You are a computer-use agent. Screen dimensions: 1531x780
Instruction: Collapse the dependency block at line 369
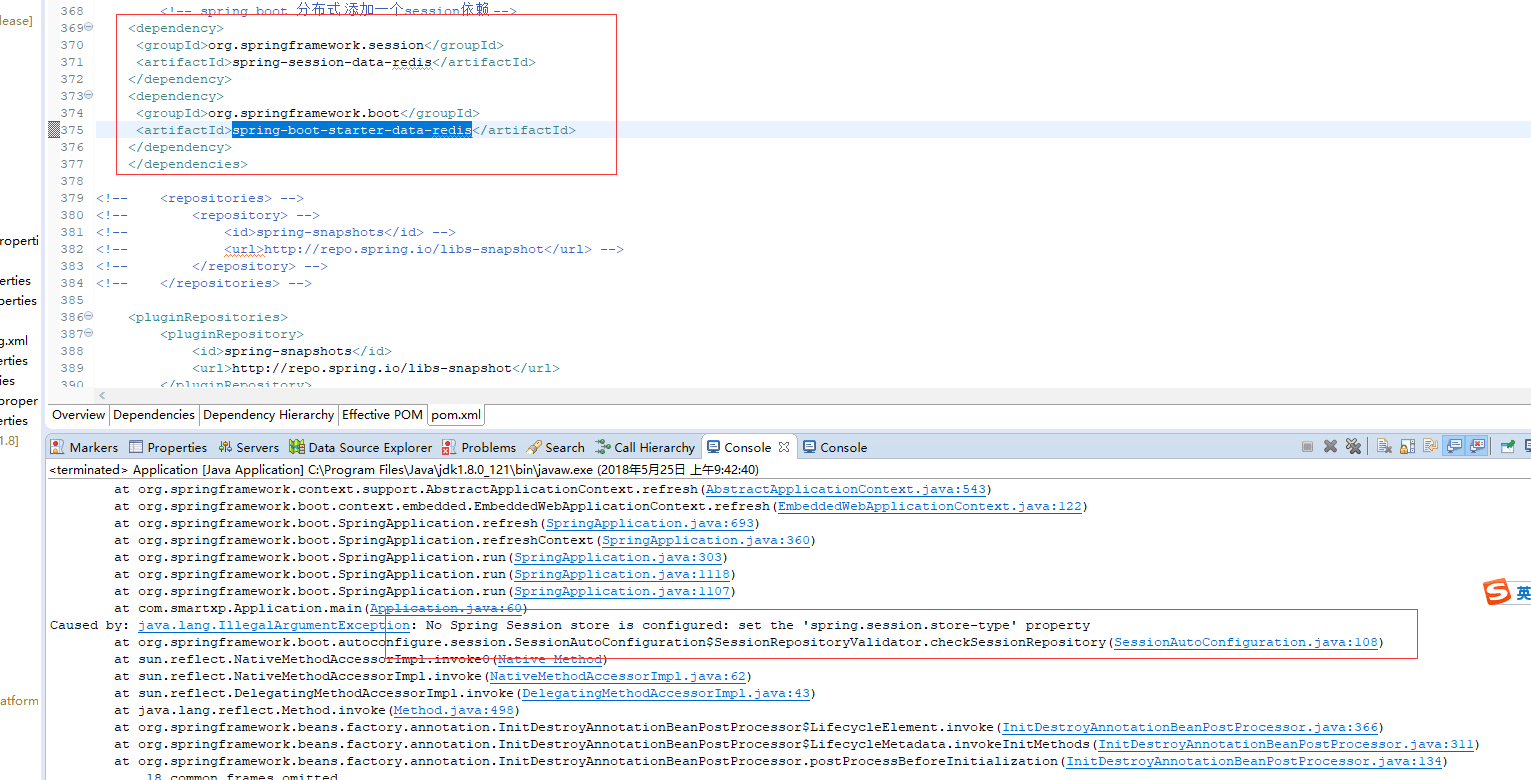point(87,27)
